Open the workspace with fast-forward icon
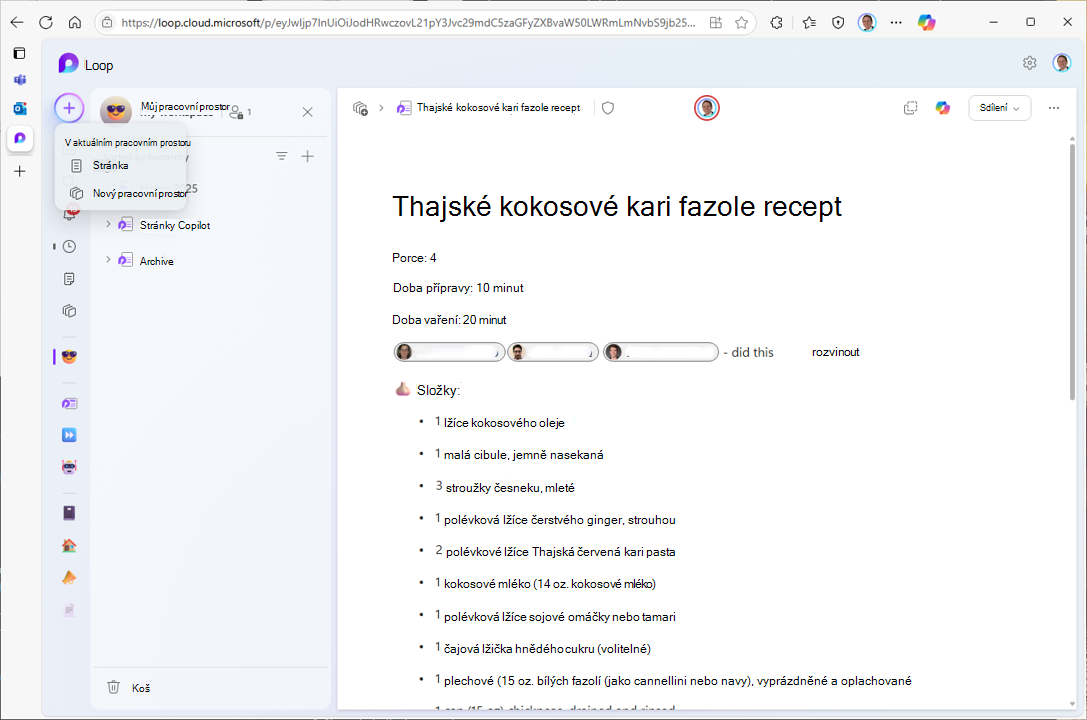Image resolution: width=1087 pixels, height=720 pixels. (x=69, y=435)
